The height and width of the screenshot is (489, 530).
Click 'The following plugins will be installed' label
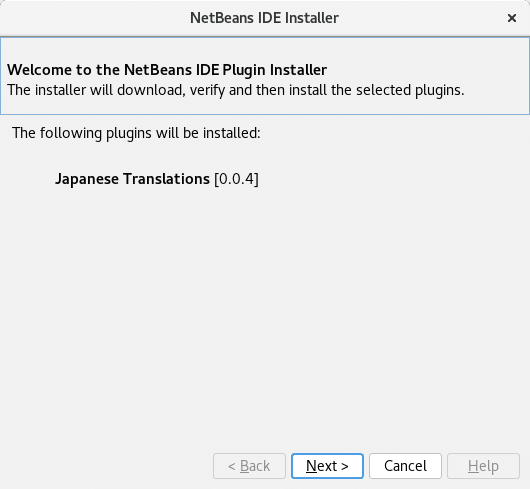point(137,133)
